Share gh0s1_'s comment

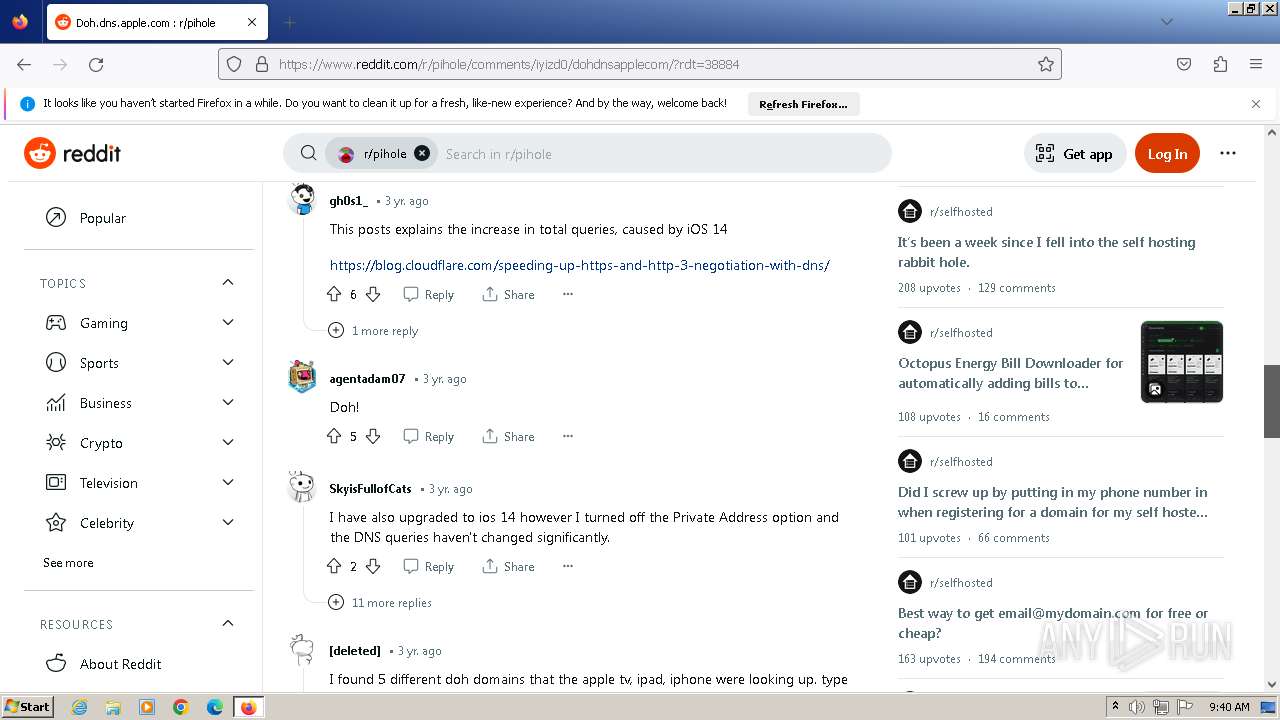tap(508, 294)
